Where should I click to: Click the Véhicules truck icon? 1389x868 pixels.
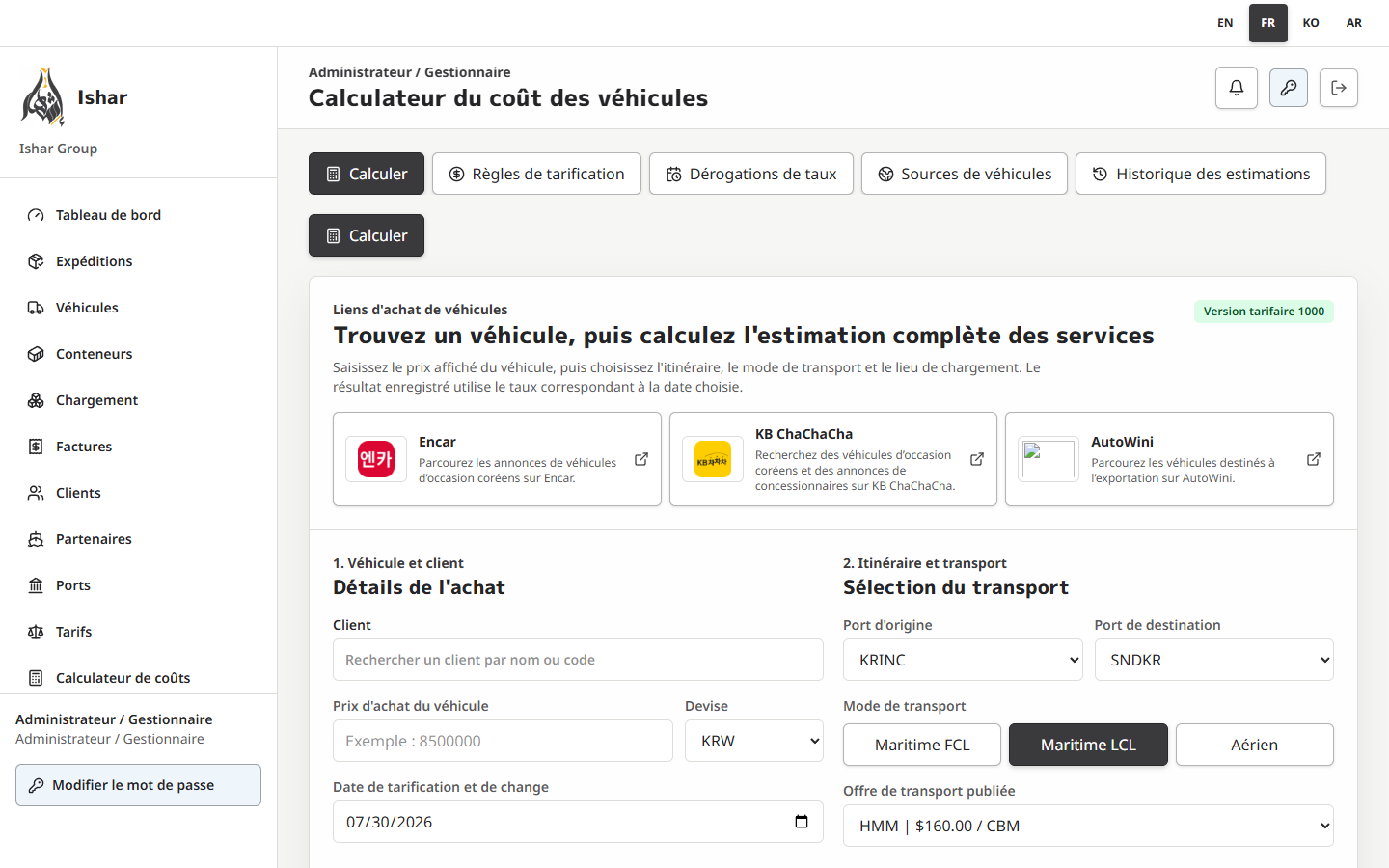tap(36, 308)
